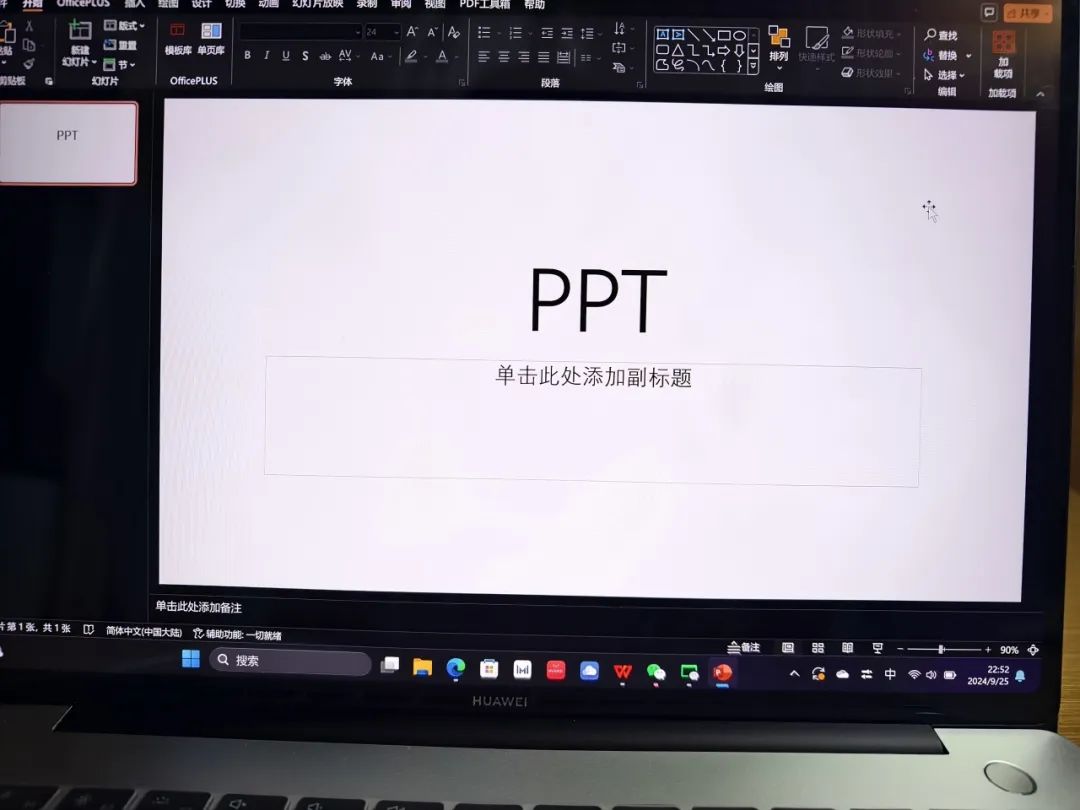Toggle text shadow (S)
Screen dimensions: 1080x810
coord(305,56)
